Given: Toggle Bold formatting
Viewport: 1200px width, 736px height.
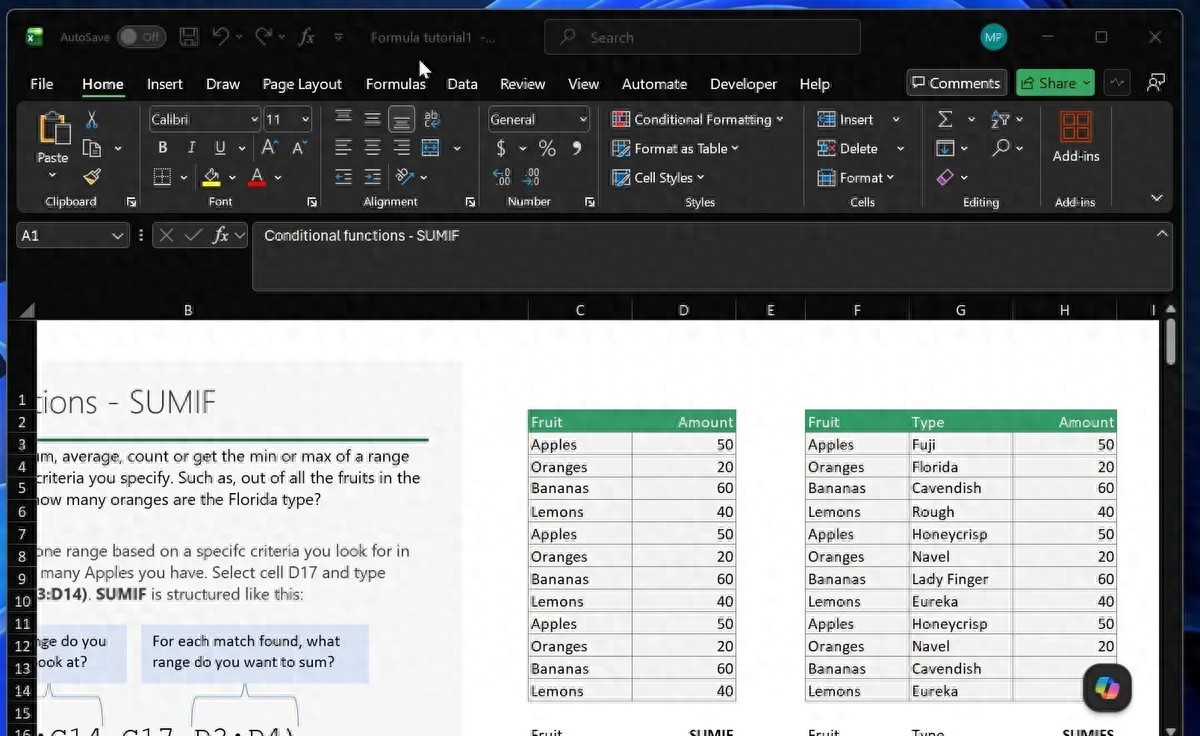Looking at the screenshot, I should [x=162, y=148].
